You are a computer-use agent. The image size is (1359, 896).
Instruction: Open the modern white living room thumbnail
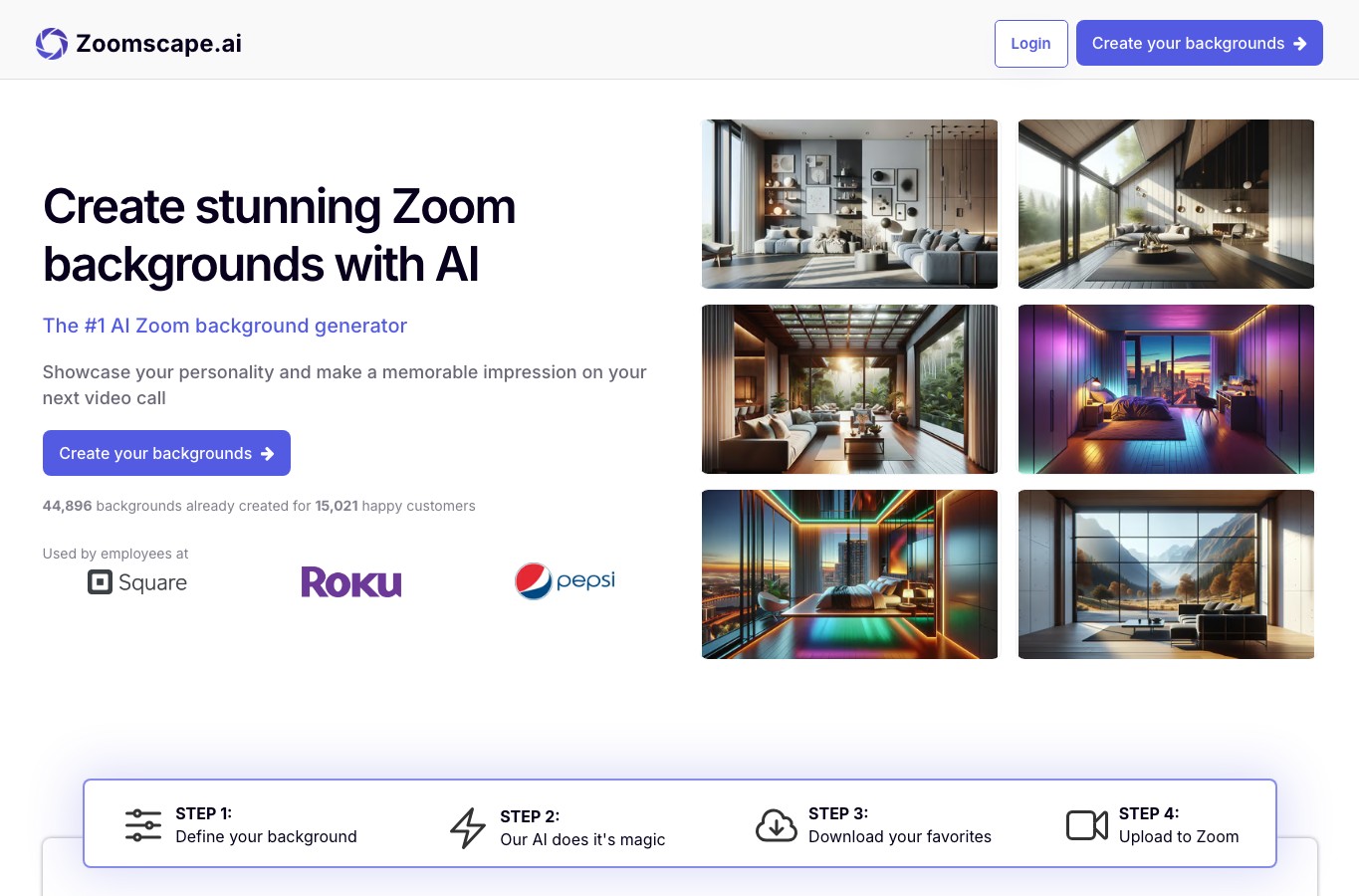click(x=849, y=204)
